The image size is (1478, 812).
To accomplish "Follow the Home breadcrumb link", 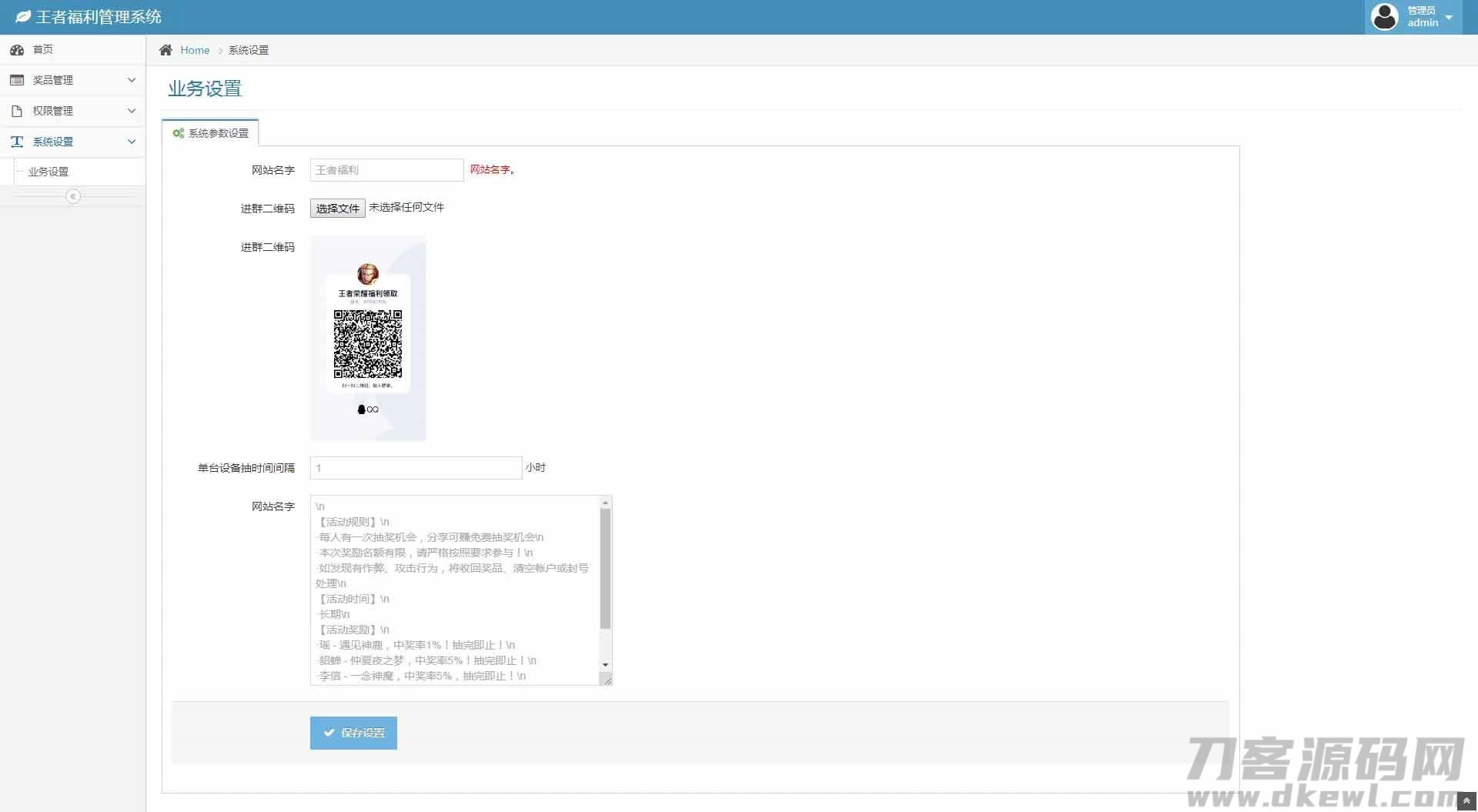I will pyautogui.click(x=195, y=50).
